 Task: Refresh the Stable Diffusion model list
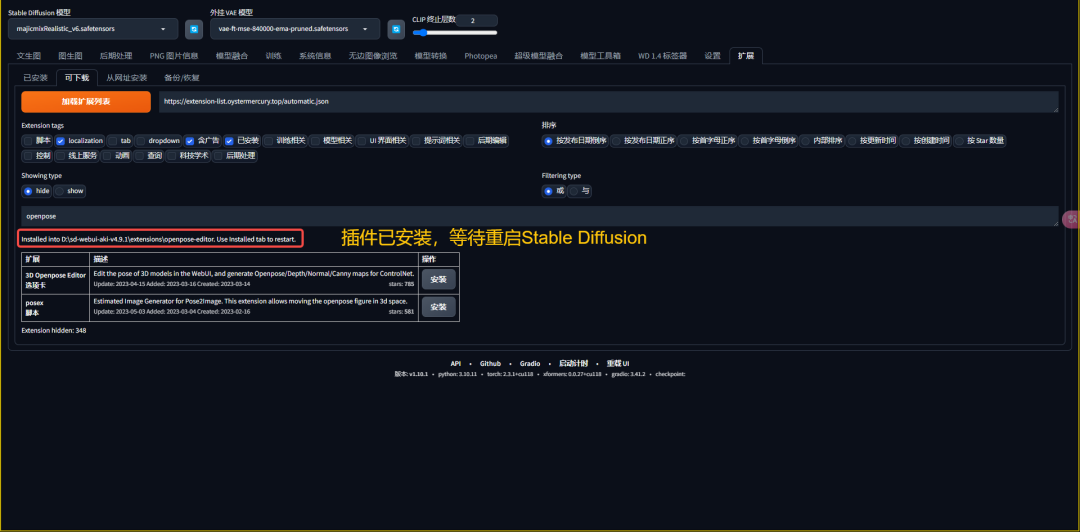pyautogui.click(x=194, y=29)
